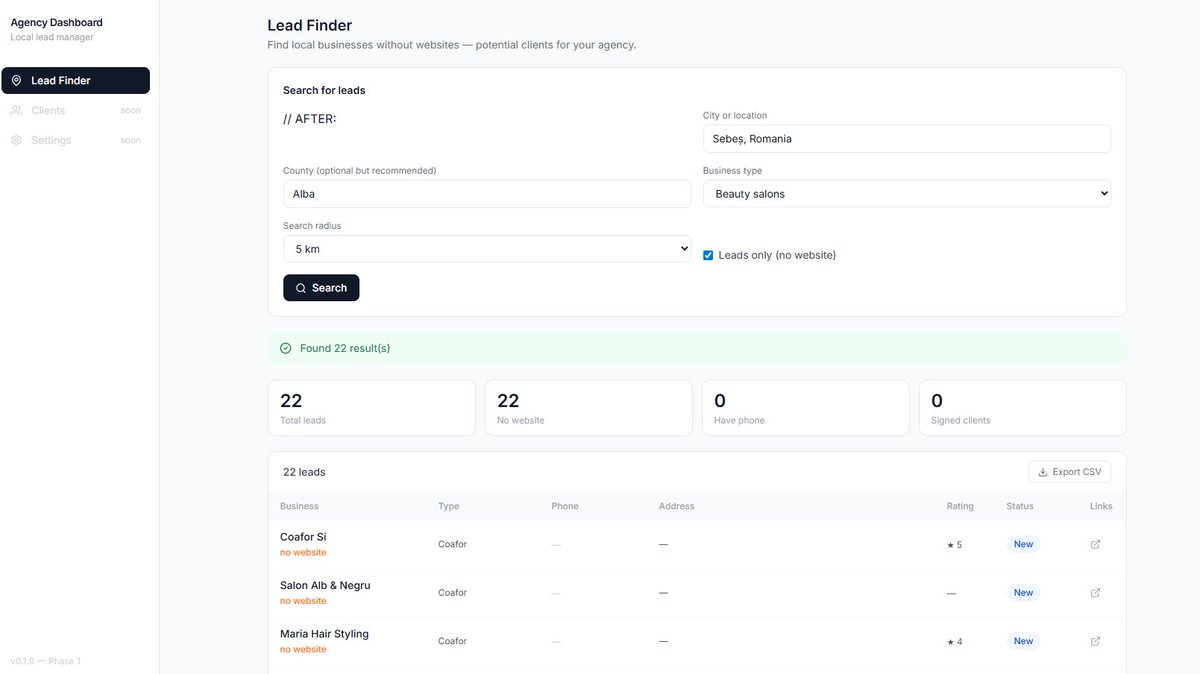This screenshot has height=674, width=1200.
Task: Click the Found 22 result(s) message
Action: (345, 348)
